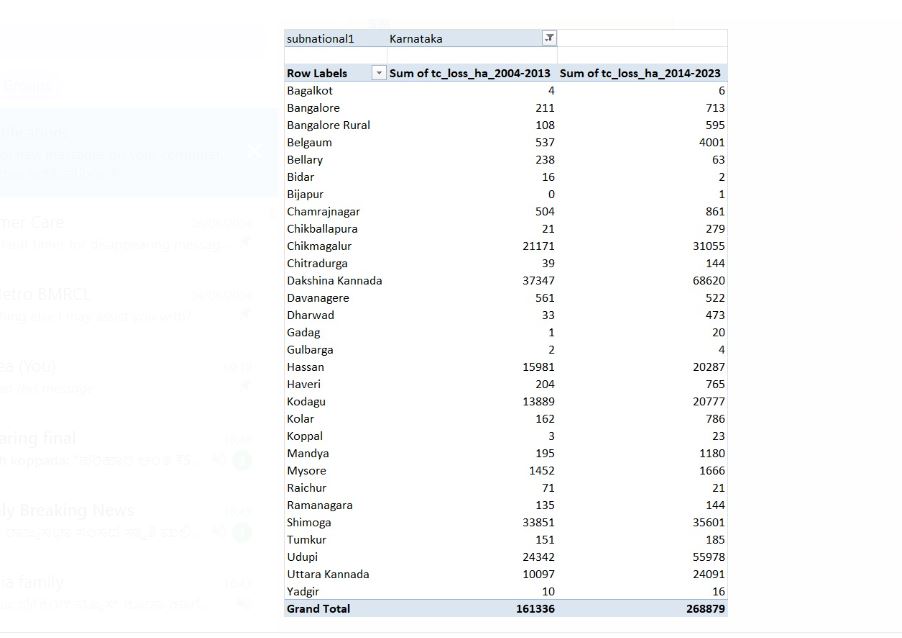Select Chikmagalur's 2004-2013 value 21171

click(538, 246)
